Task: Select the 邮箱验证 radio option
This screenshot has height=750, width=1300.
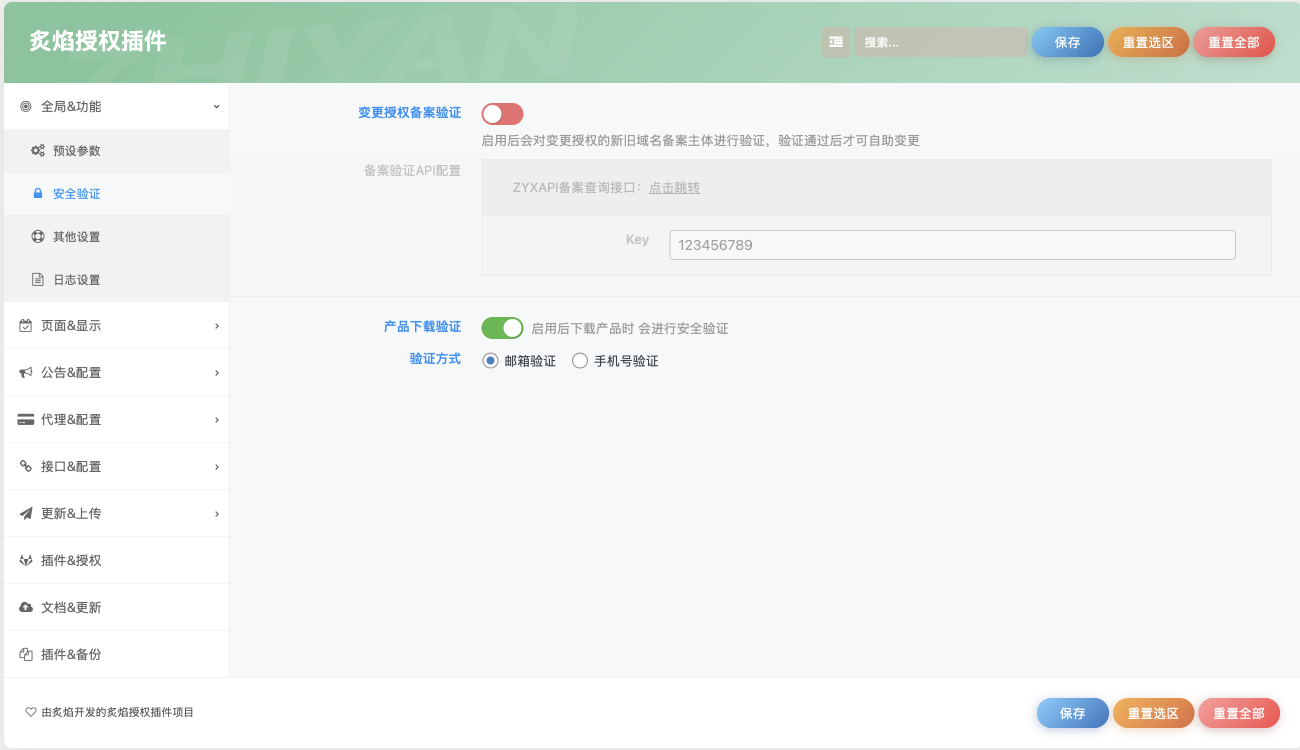Action: pos(490,361)
